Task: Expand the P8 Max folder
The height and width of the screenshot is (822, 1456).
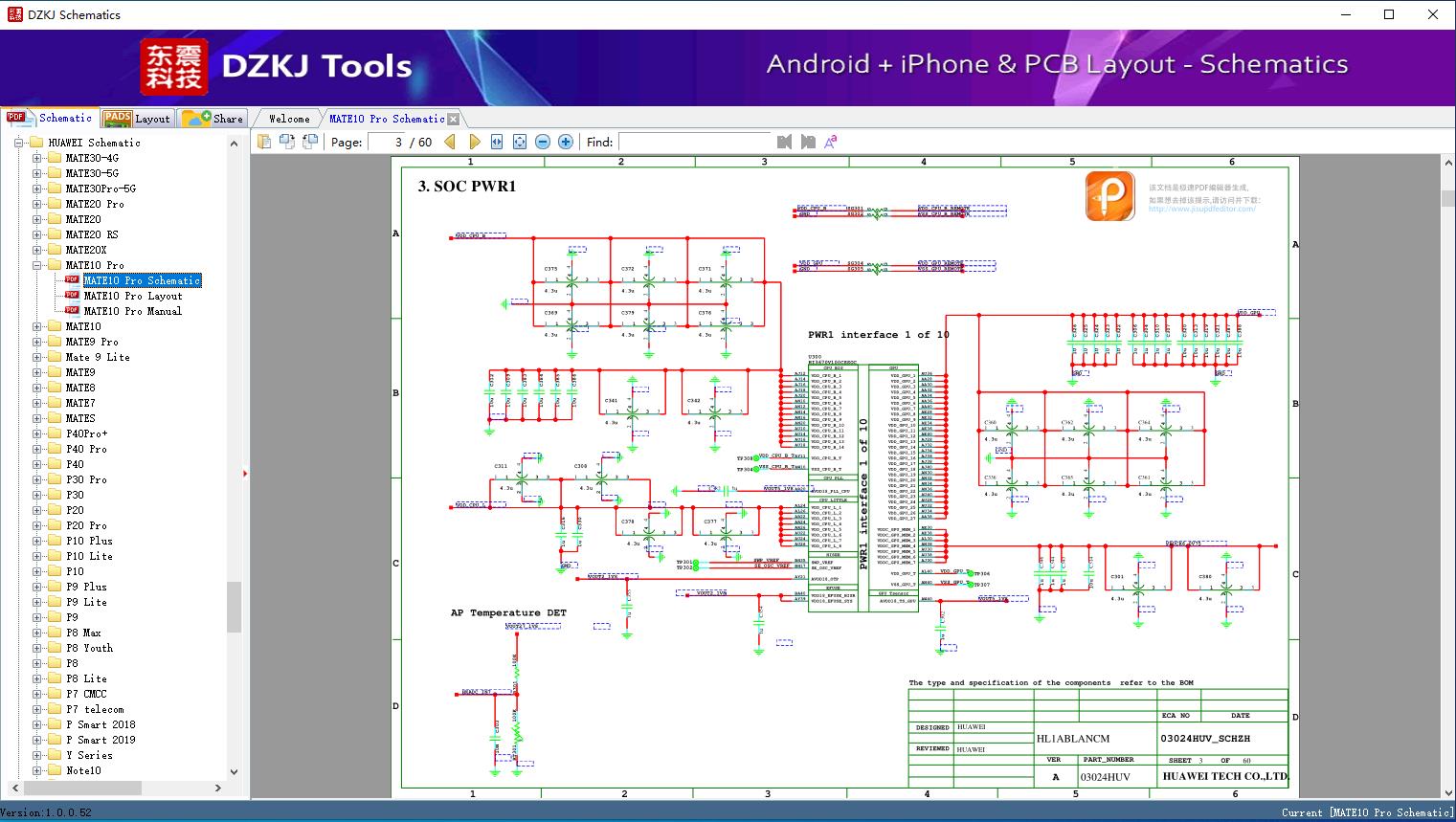Action: pos(37,633)
